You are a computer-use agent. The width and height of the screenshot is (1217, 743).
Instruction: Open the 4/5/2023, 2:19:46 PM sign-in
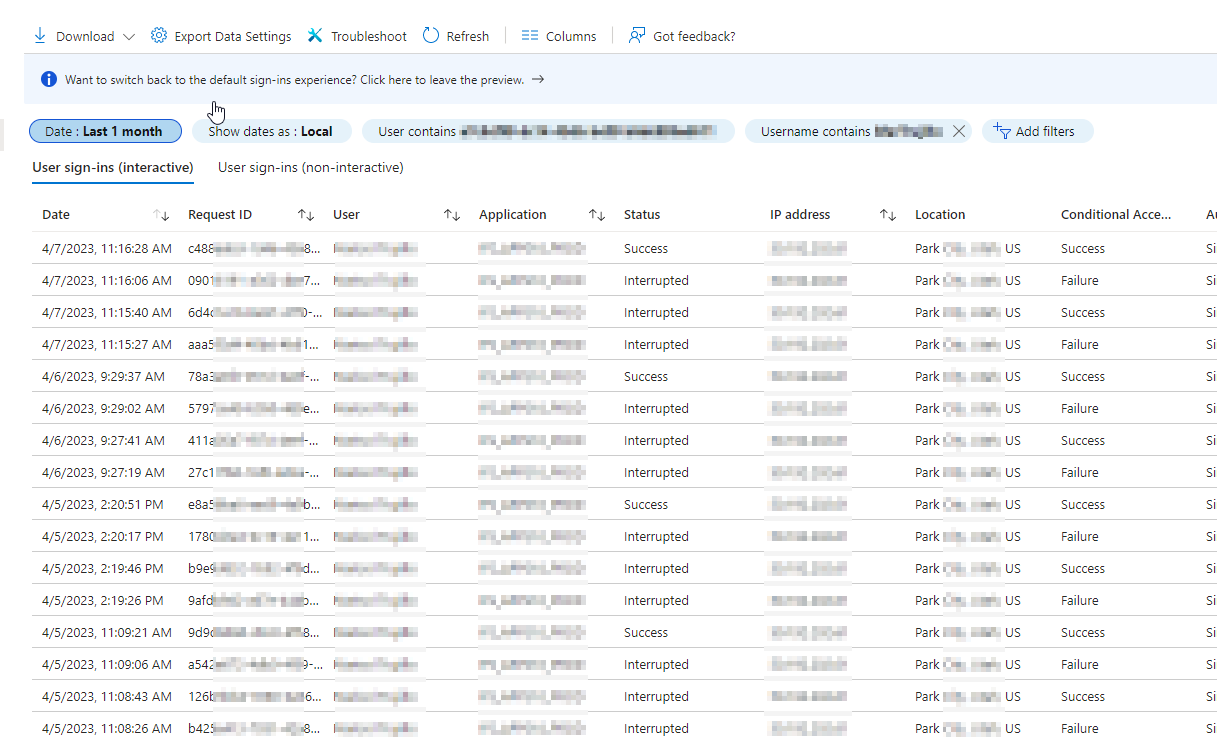(x=624, y=568)
